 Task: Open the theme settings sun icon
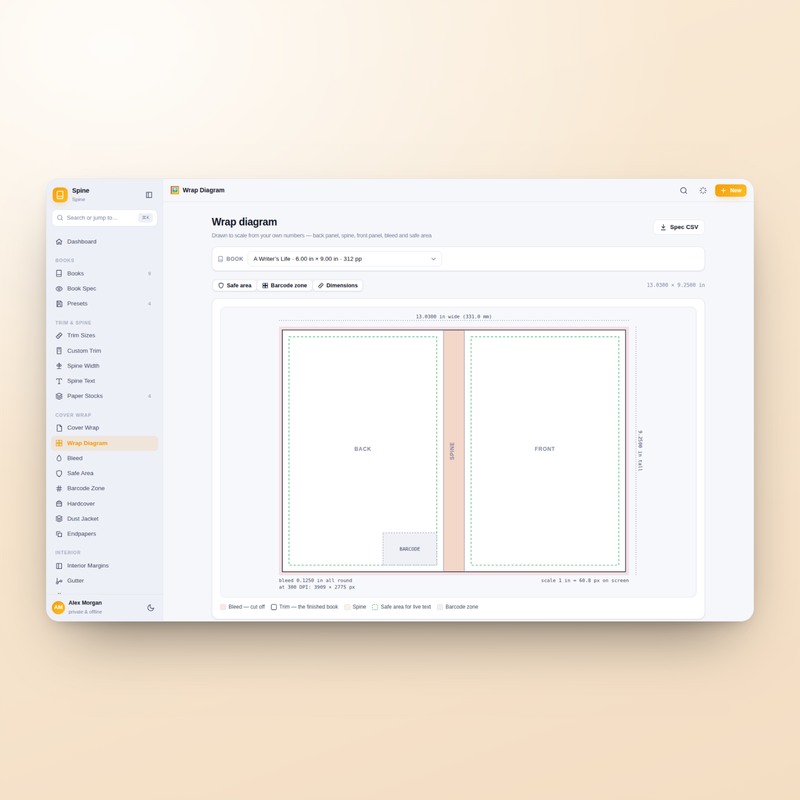tap(703, 190)
